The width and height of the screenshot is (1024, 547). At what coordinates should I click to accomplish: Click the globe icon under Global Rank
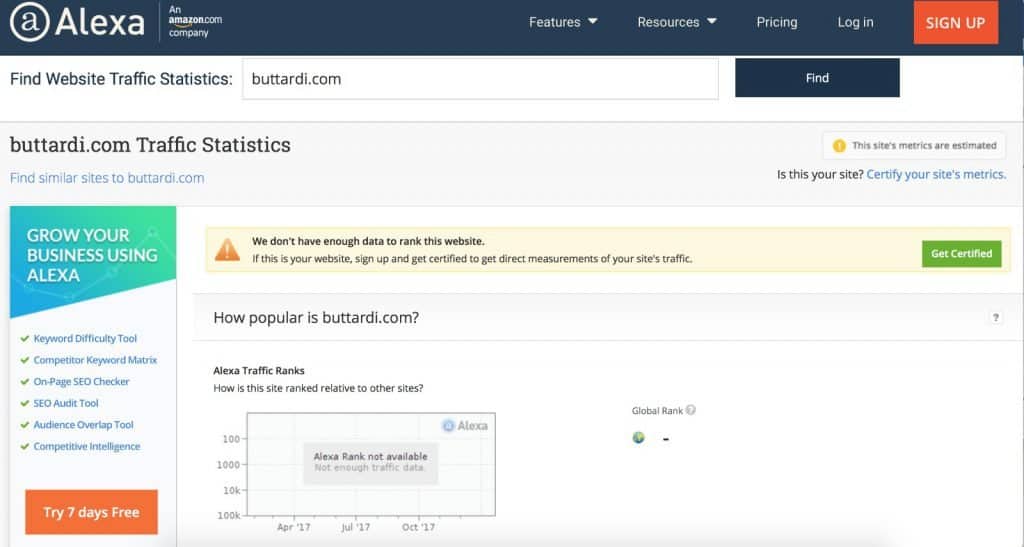coord(639,438)
